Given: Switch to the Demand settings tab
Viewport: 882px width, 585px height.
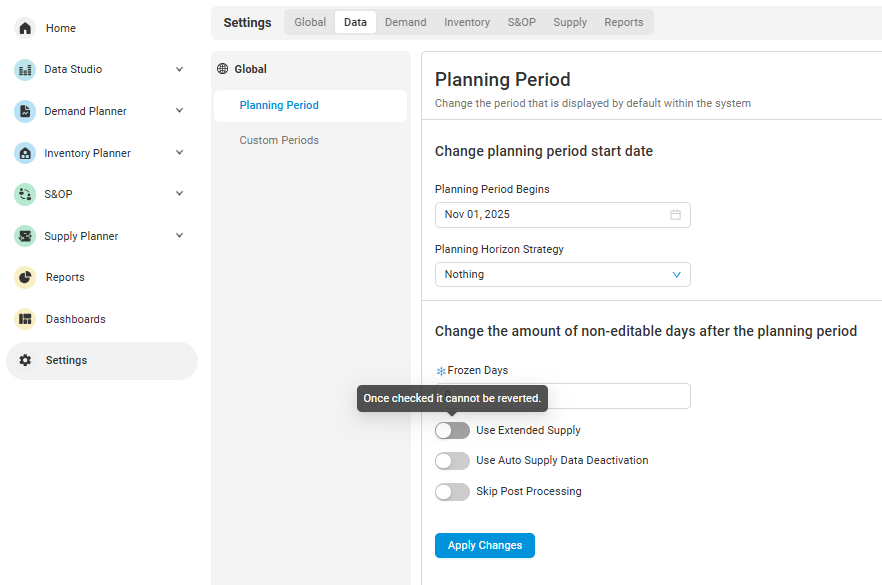Looking at the screenshot, I should tap(405, 22).
